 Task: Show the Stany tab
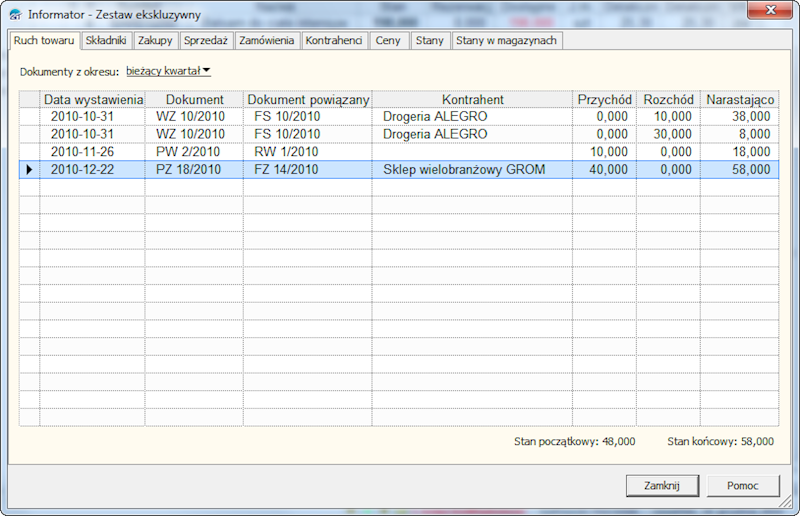pos(429,41)
